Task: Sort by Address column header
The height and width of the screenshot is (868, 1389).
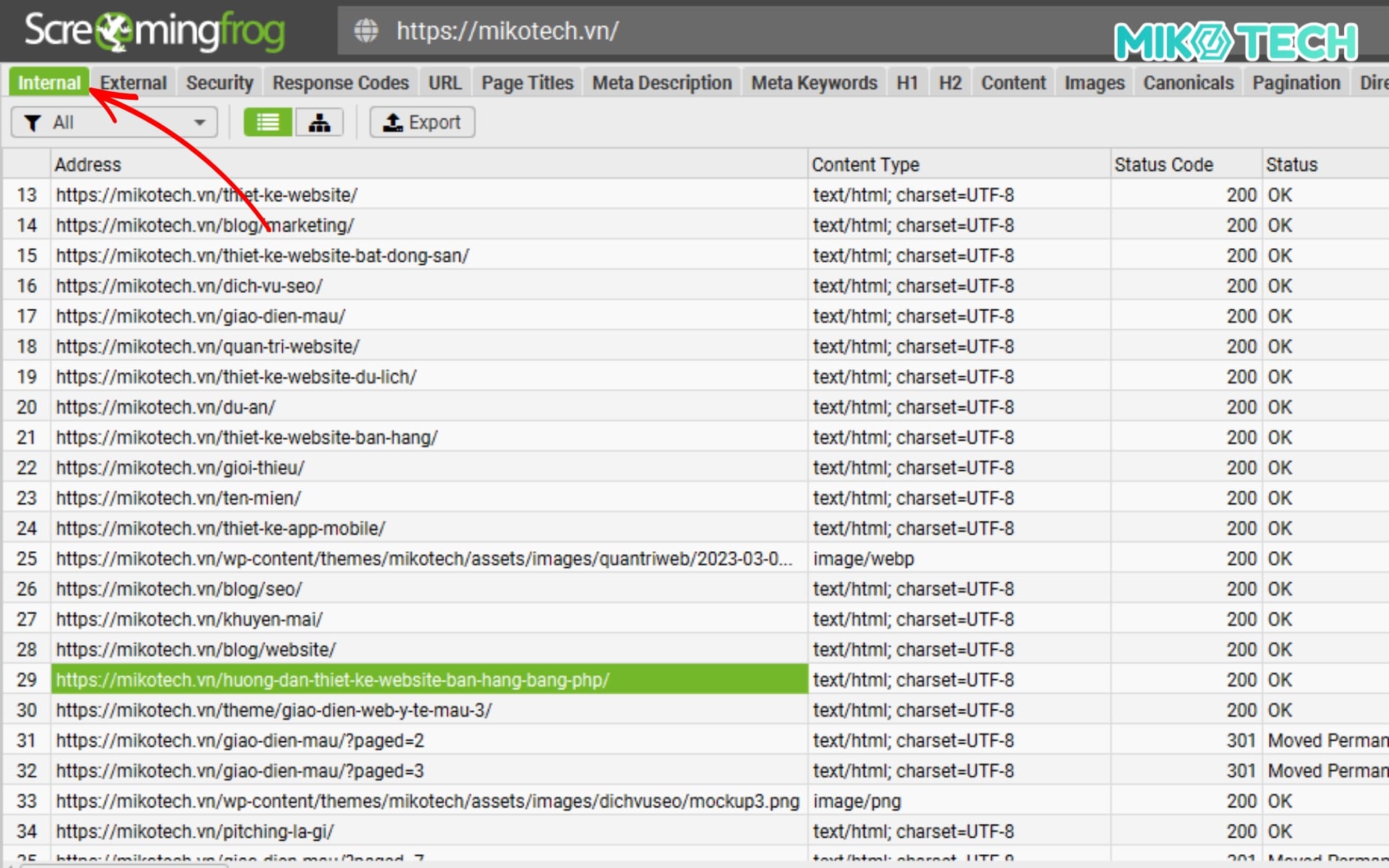Action: [x=427, y=164]
